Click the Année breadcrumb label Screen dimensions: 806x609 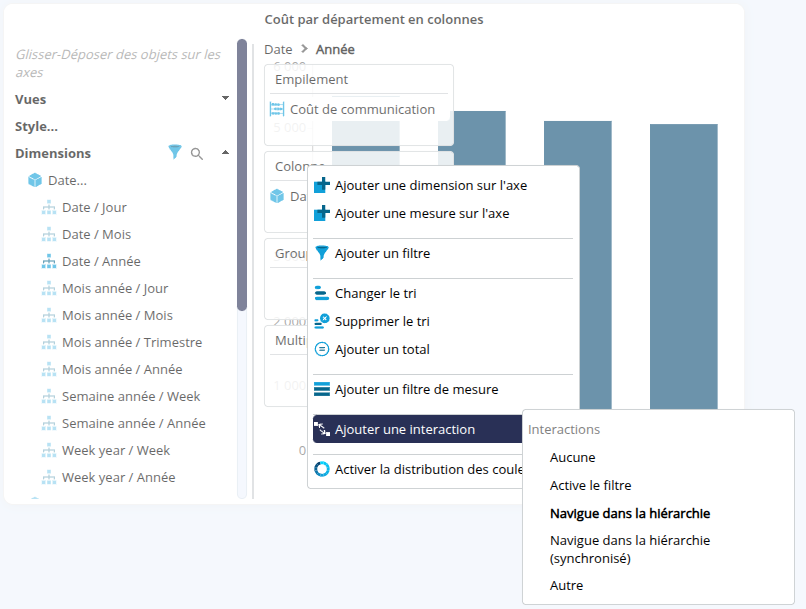pyautogui.click(x=335, y=49)
